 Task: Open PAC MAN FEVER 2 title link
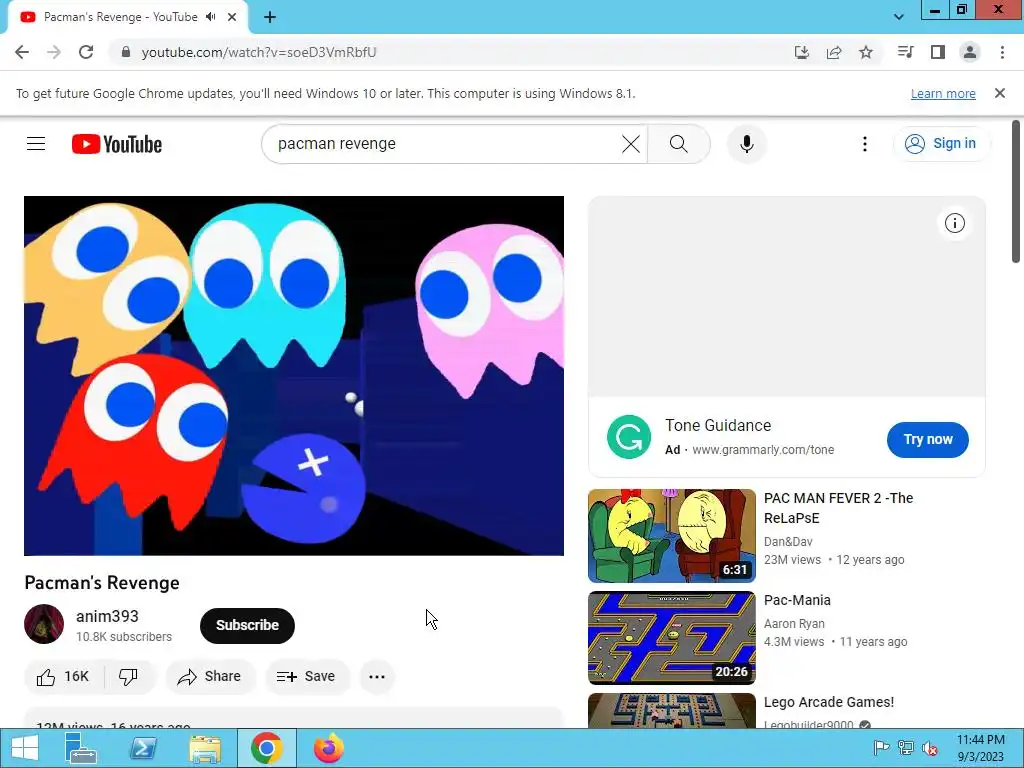[x=839, y=508]
